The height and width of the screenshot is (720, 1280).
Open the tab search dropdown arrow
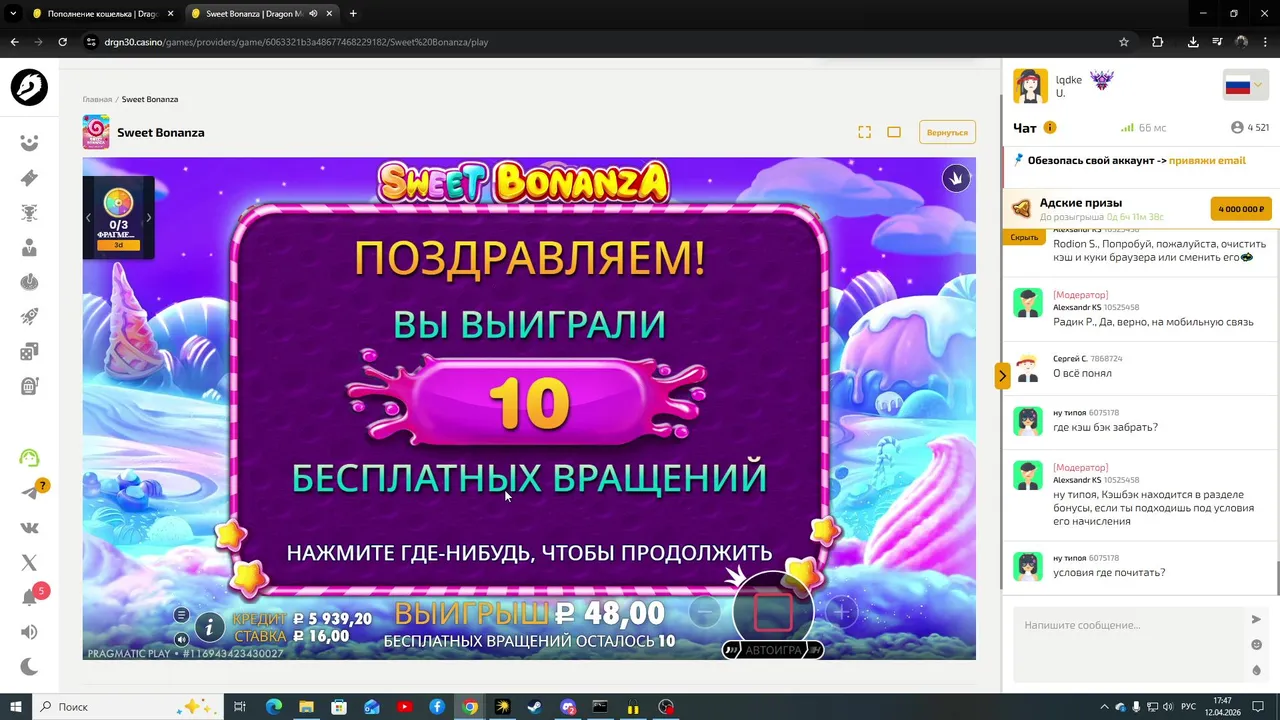pyautogui.click(x=13, y=14)
